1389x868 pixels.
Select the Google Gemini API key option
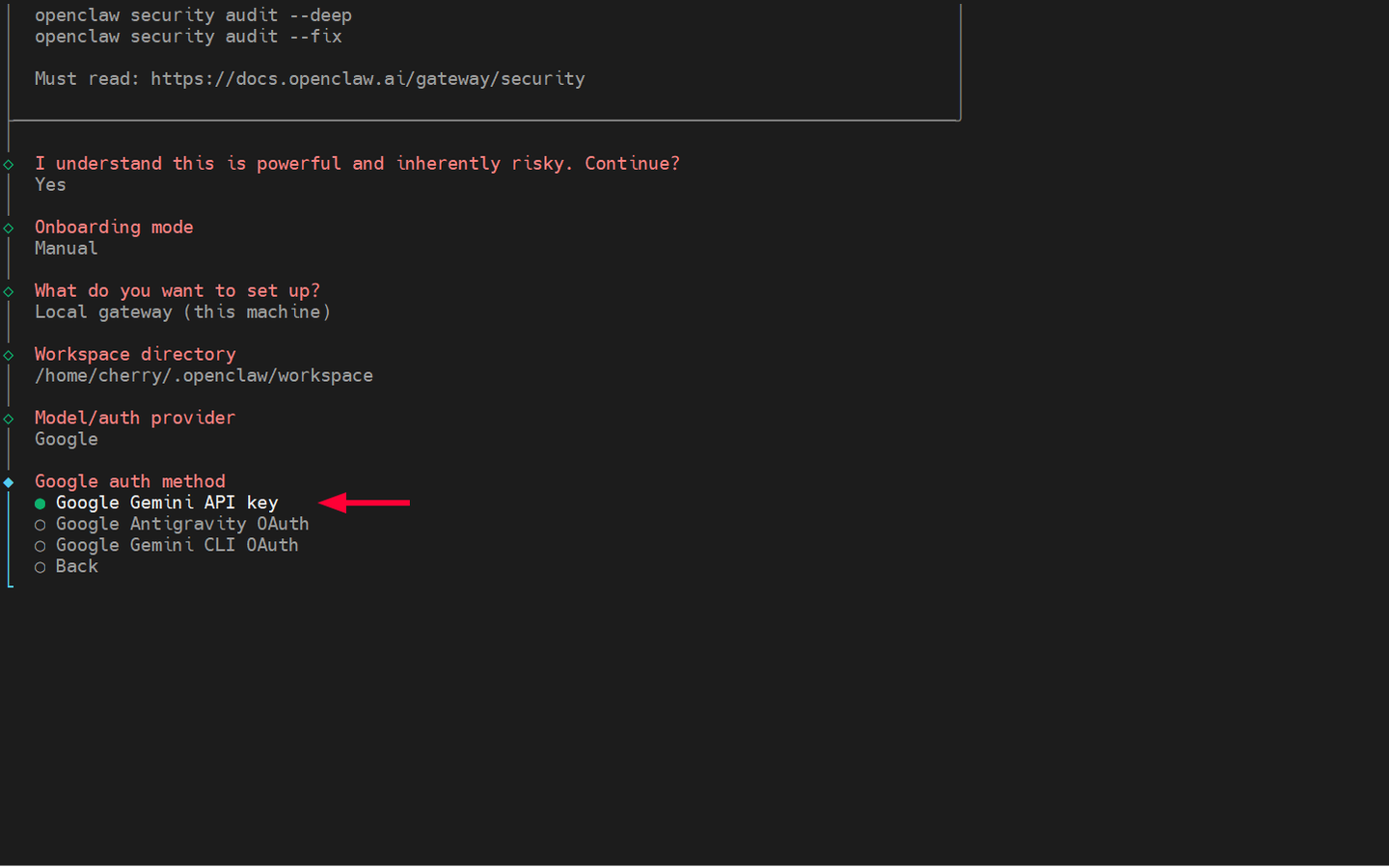[x=166, y=502]
